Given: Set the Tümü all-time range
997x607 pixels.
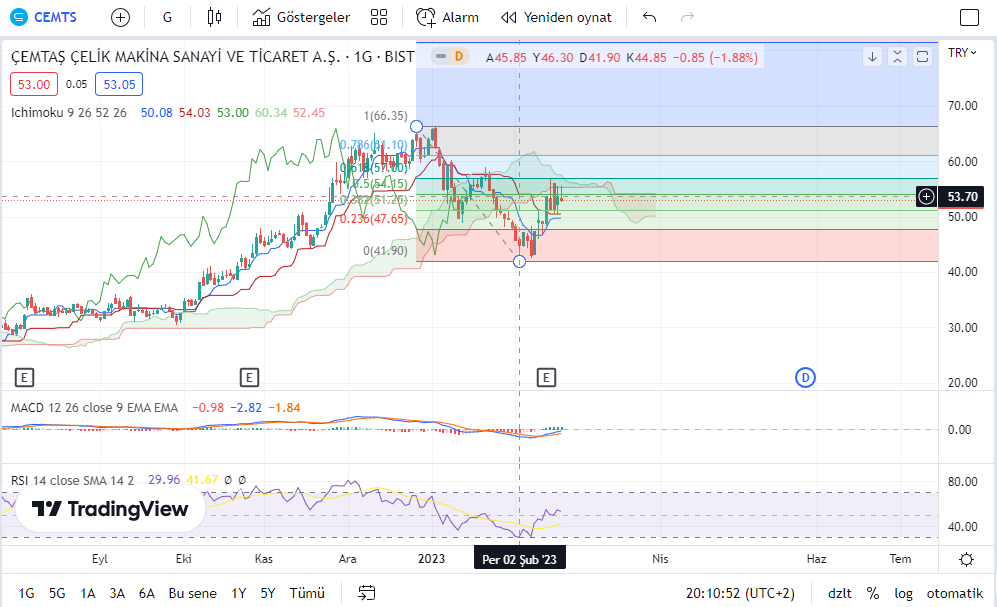Looking at the screenshot, I should coord(307,593).
